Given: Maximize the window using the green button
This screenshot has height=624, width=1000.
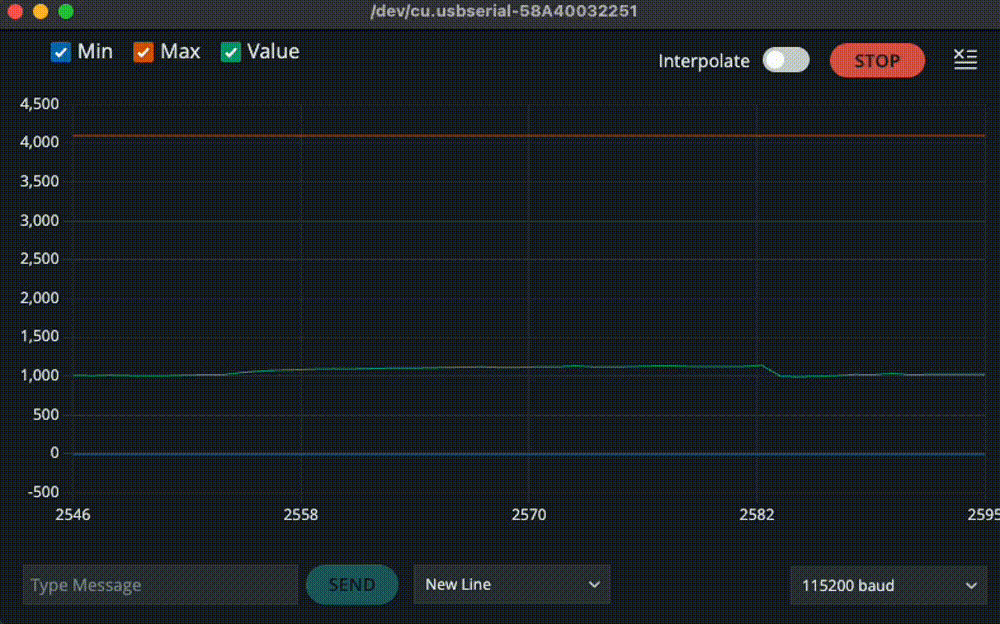Looking at the screenshot, I should (x=65, y=12).
